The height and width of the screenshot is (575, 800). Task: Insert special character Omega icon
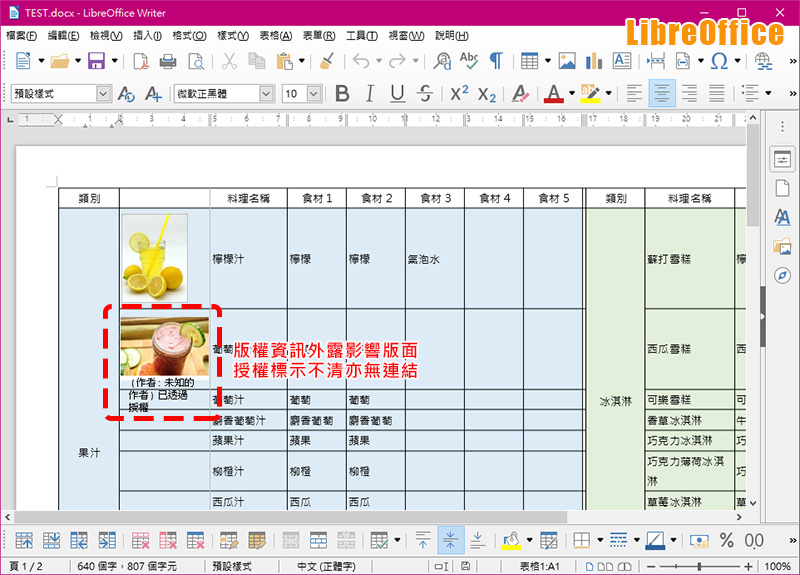coord(719,61)
